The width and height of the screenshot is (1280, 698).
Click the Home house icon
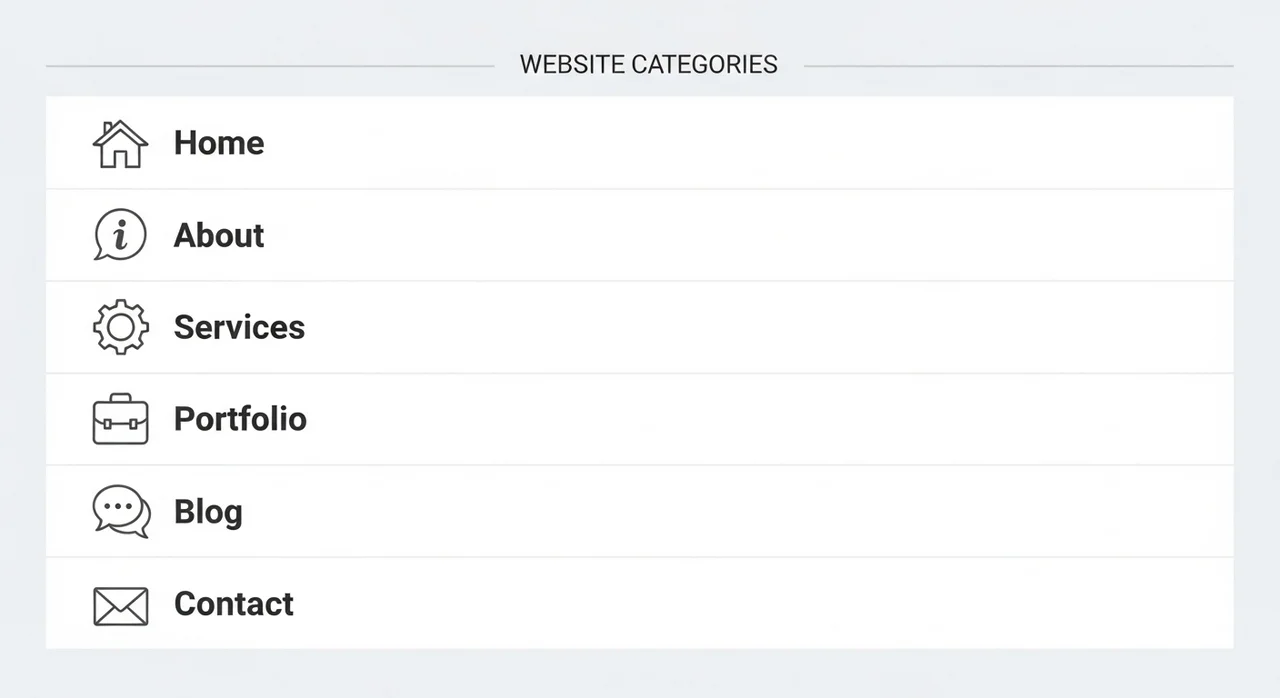pos(120,144)
